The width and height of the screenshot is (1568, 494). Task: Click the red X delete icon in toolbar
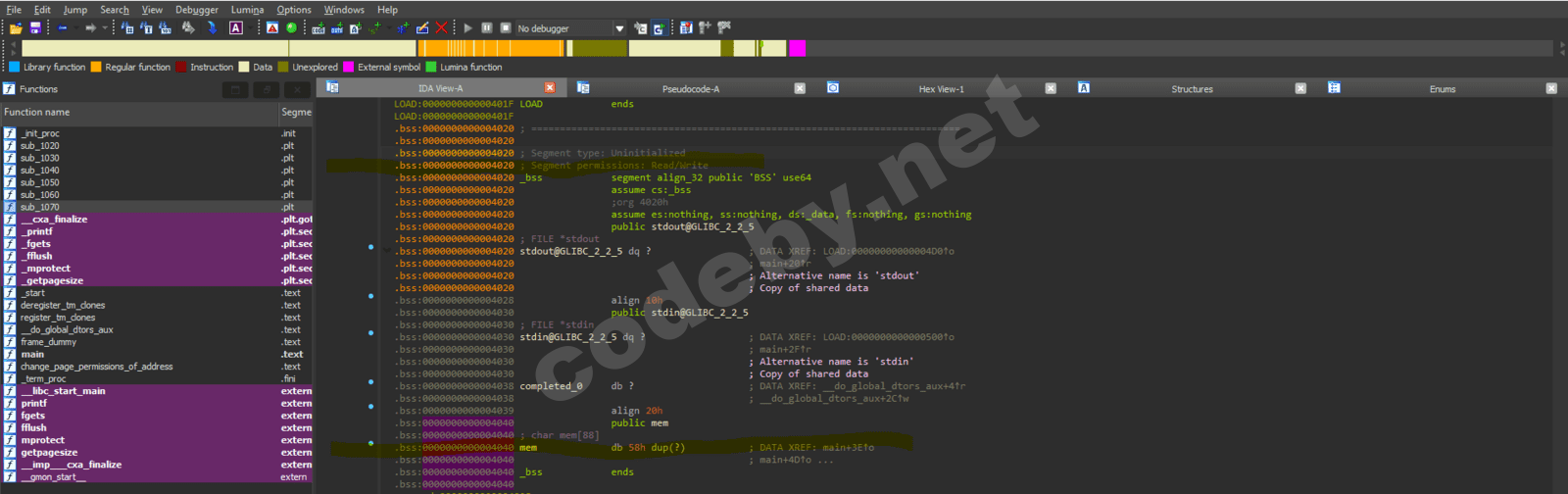[x=441, y=28]
